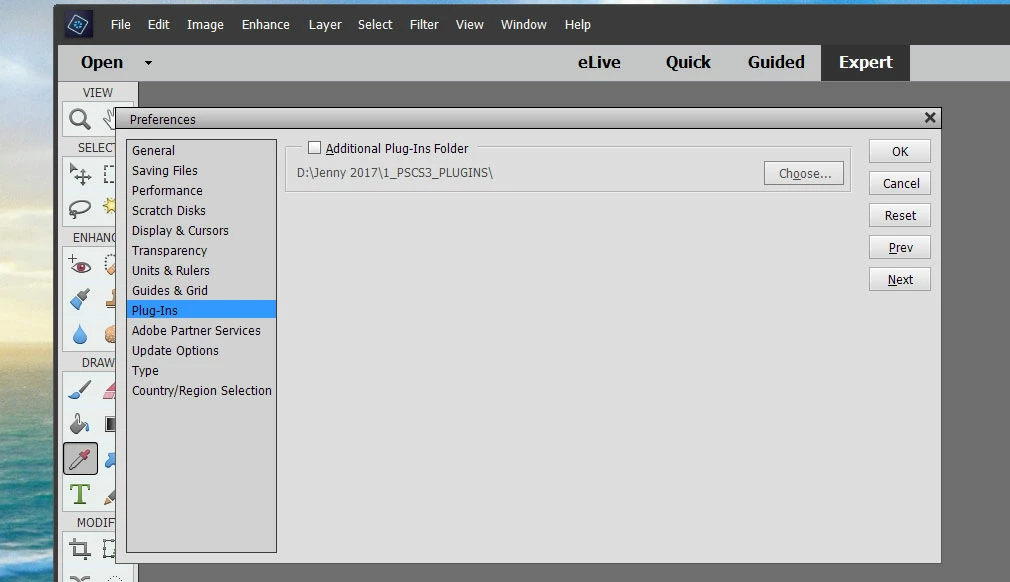Select the Blur water drop tool

80,335
